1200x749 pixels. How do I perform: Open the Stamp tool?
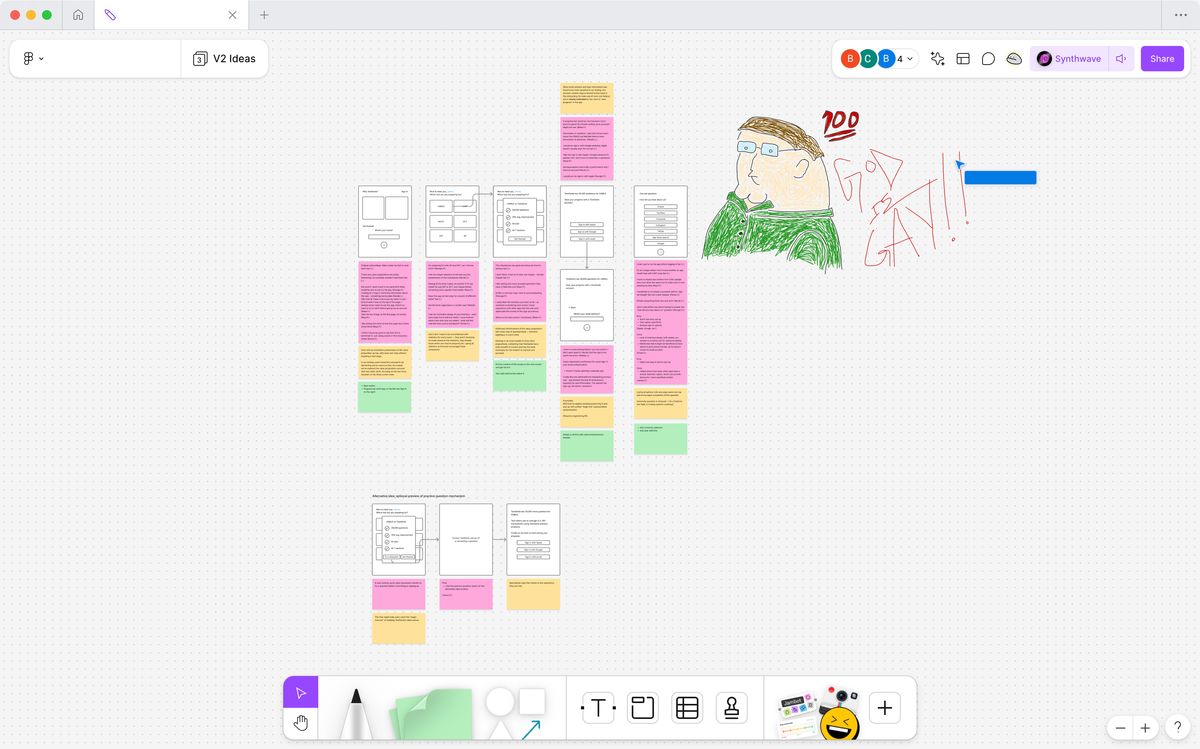(x=731, y=708)
